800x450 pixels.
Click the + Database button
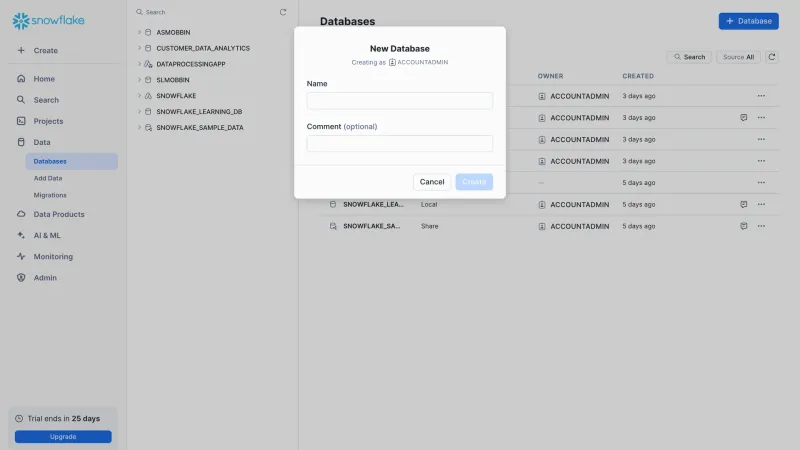(748, 21)
